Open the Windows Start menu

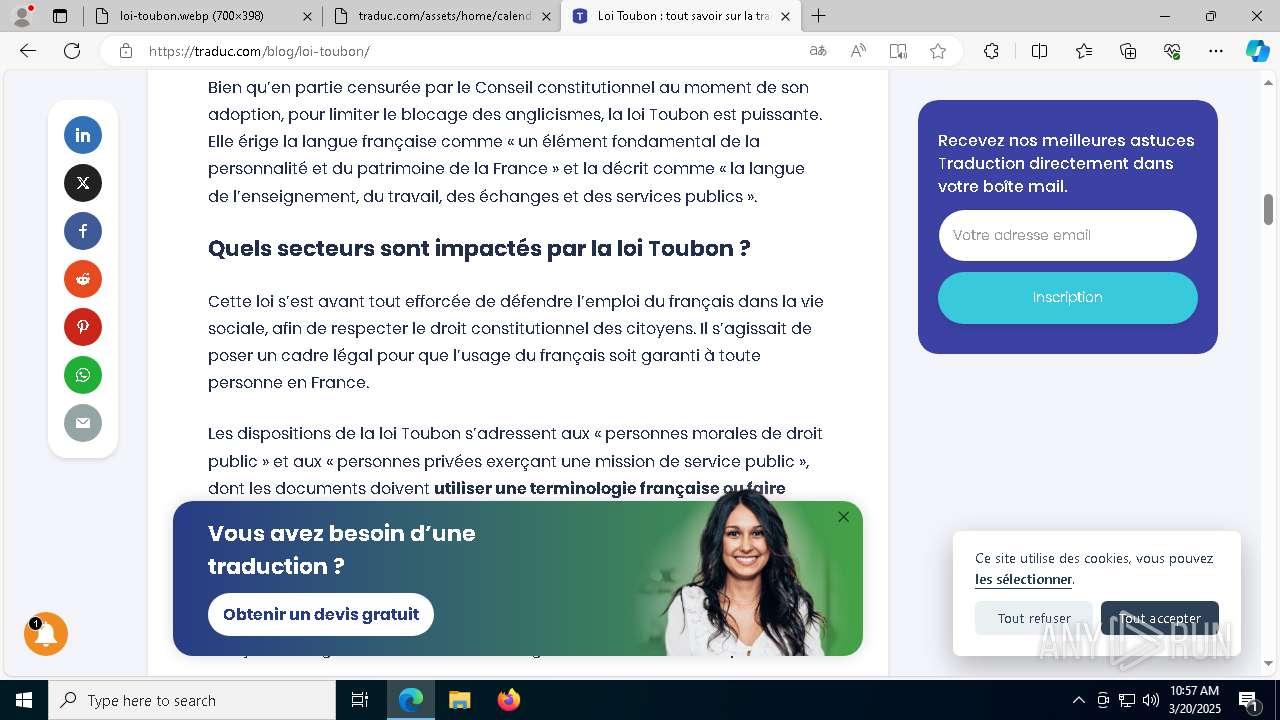(24, 700)
